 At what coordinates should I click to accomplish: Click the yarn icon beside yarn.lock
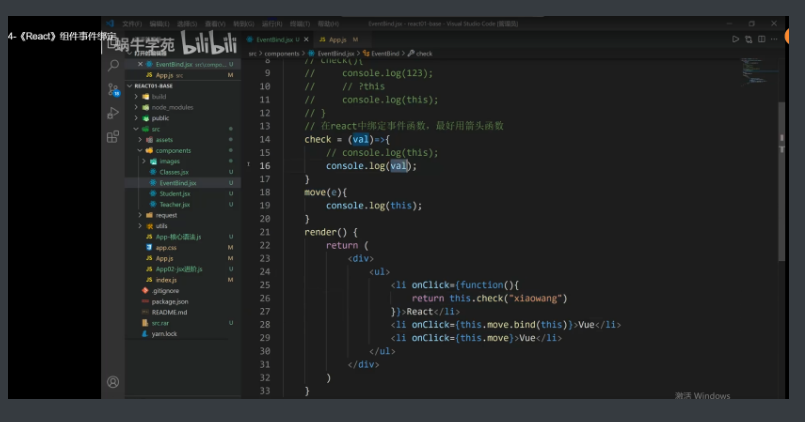[x=145, y=334]
